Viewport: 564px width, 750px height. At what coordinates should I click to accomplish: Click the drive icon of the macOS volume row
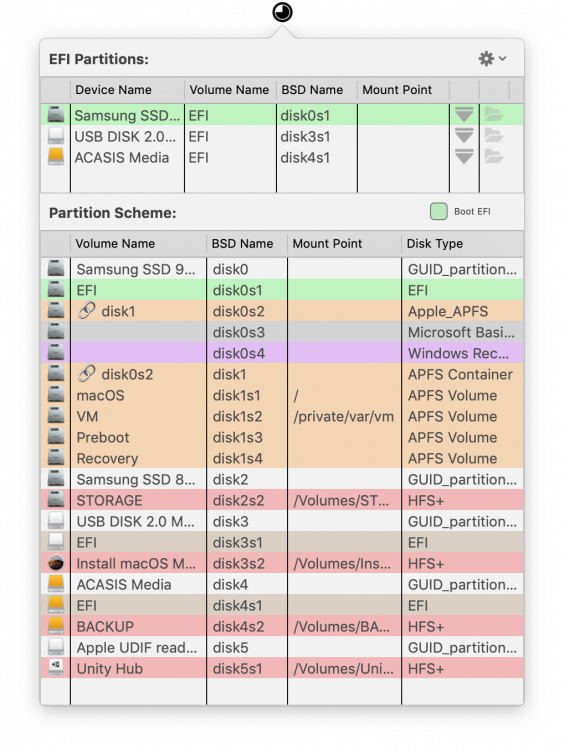56,395
